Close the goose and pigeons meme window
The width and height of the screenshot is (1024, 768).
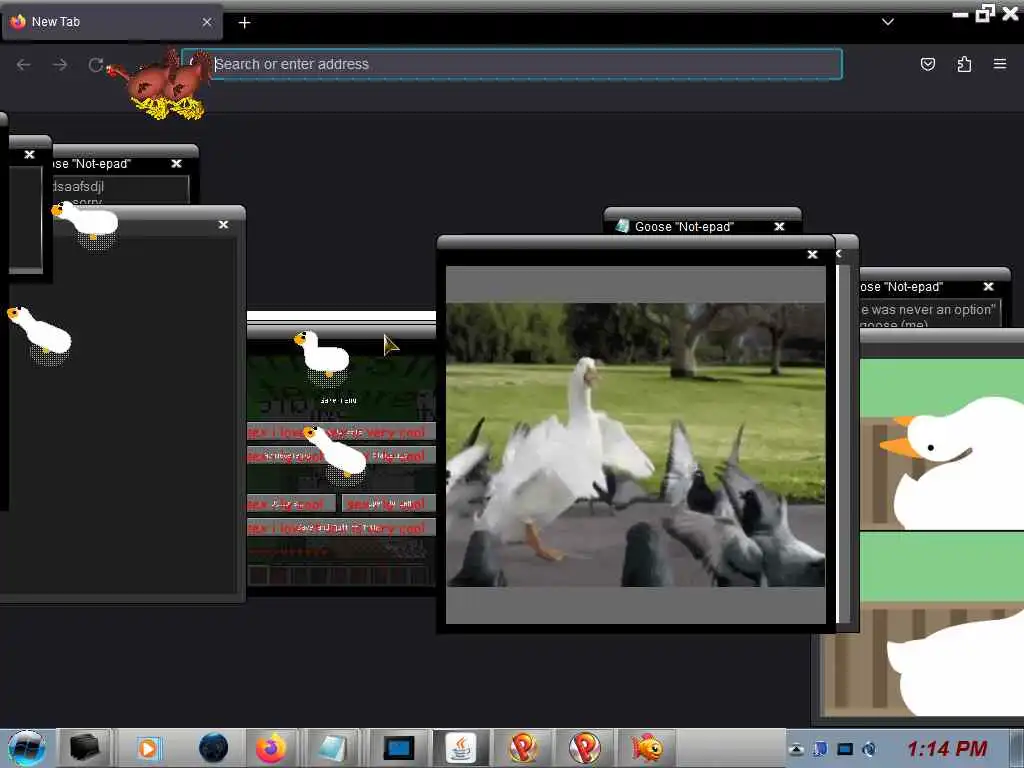(812, 255)
